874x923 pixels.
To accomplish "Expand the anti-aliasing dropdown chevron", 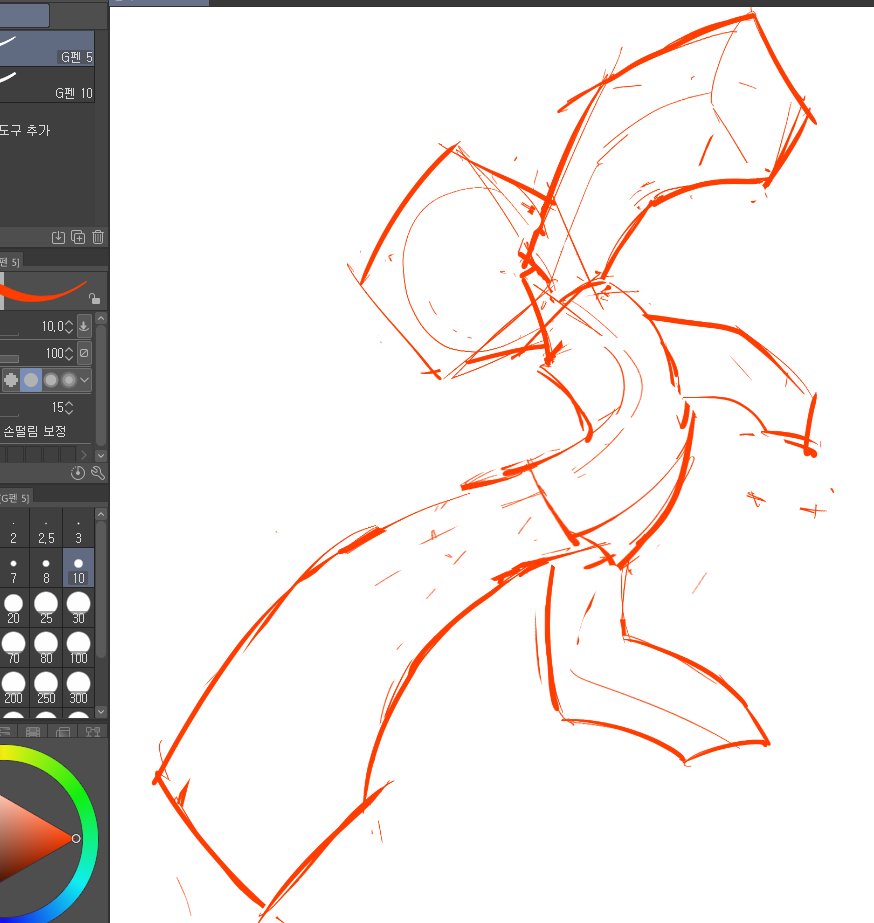I will (x=85, y=380).
